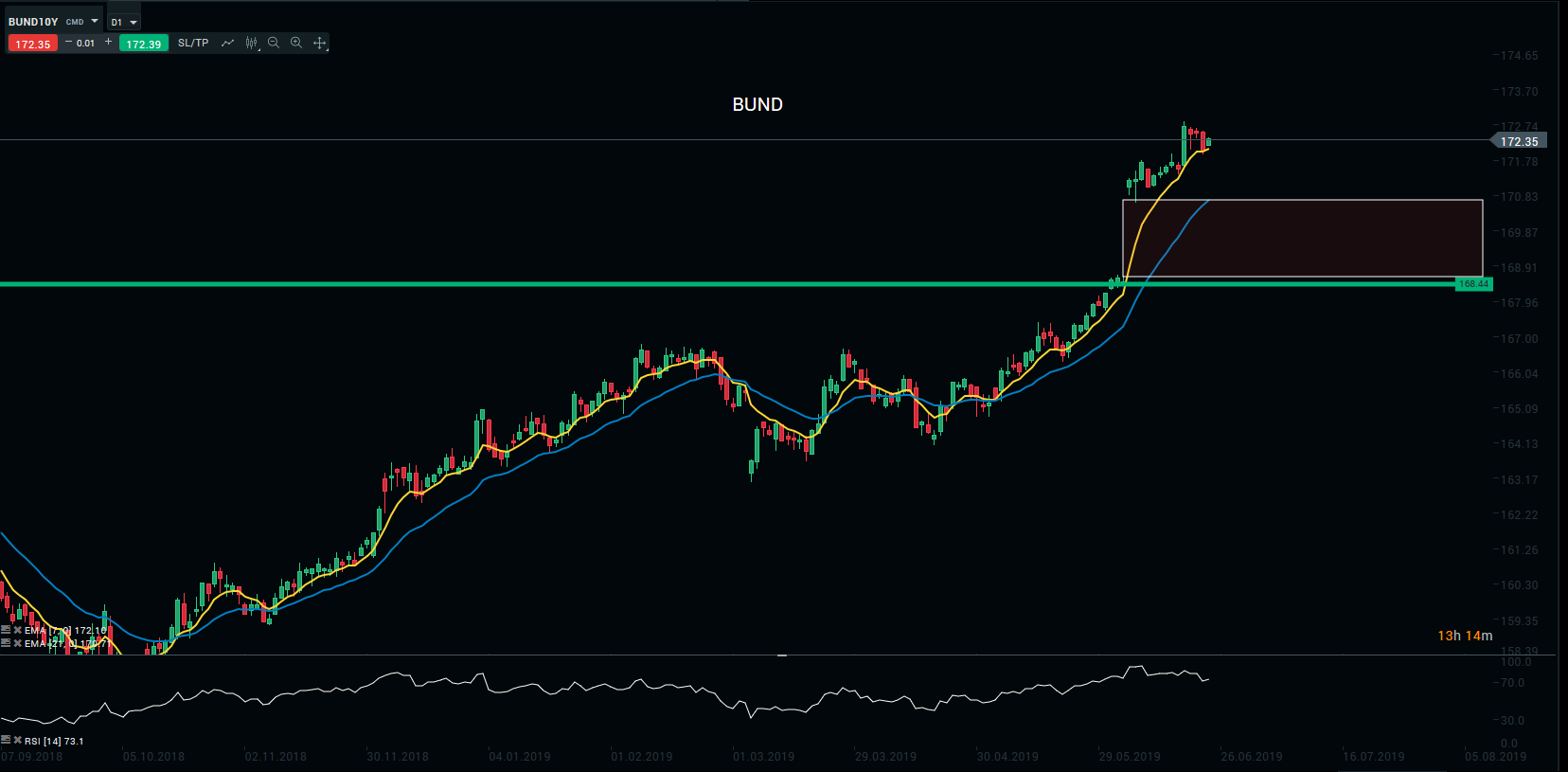
Task: Decrease trade volume with minus button
Action: coord(68,43)
